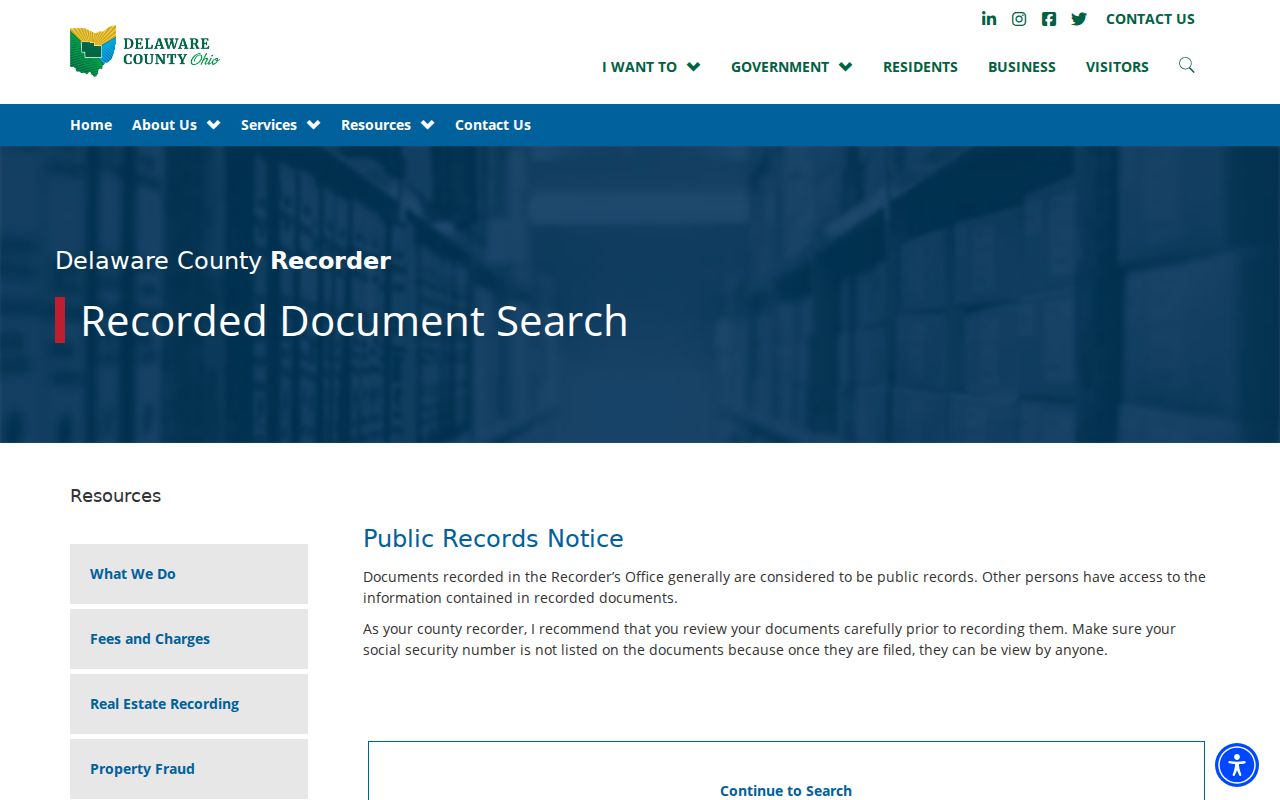1280x800 pixels.
Task: Click the Delaware County Ohio logo
Action: pos(144,51)
